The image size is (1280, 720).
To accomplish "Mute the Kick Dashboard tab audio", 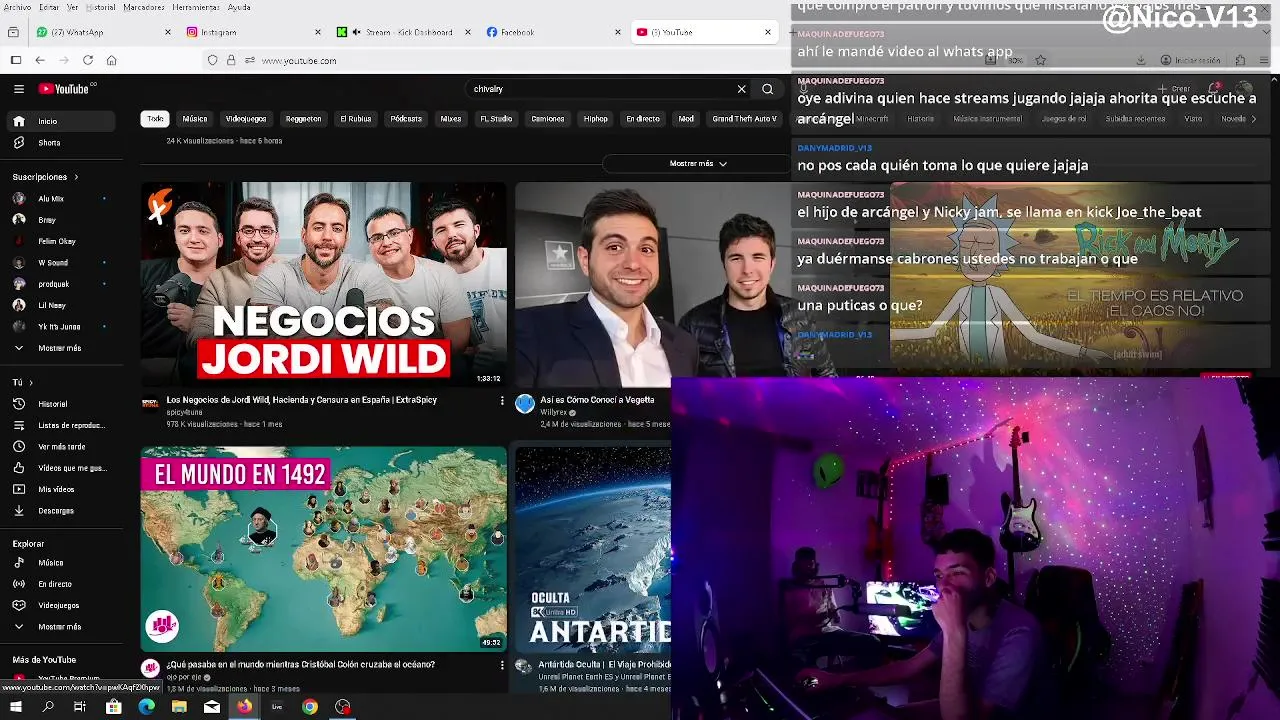I will tap(357, 32).
